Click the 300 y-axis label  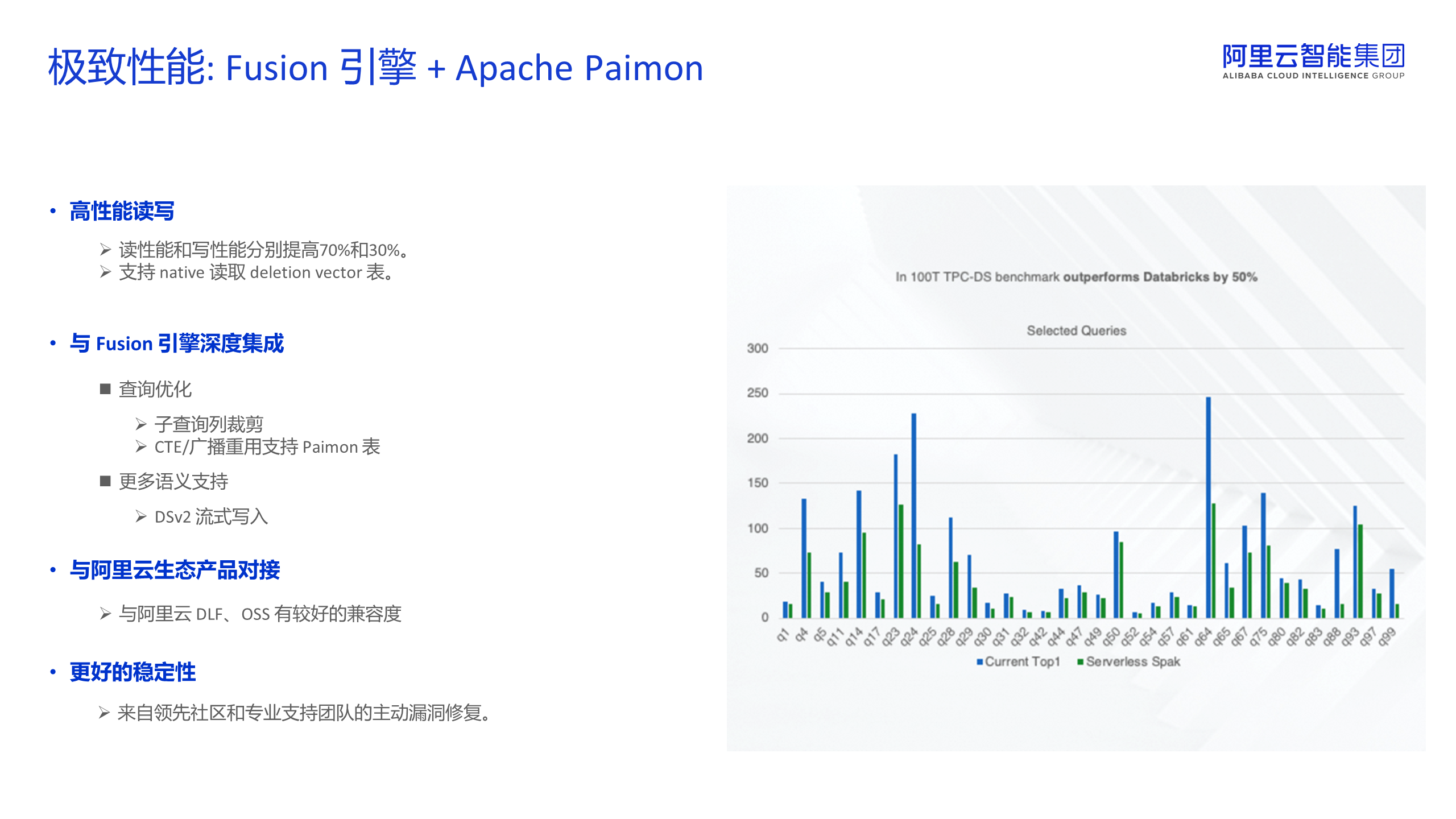757,348
